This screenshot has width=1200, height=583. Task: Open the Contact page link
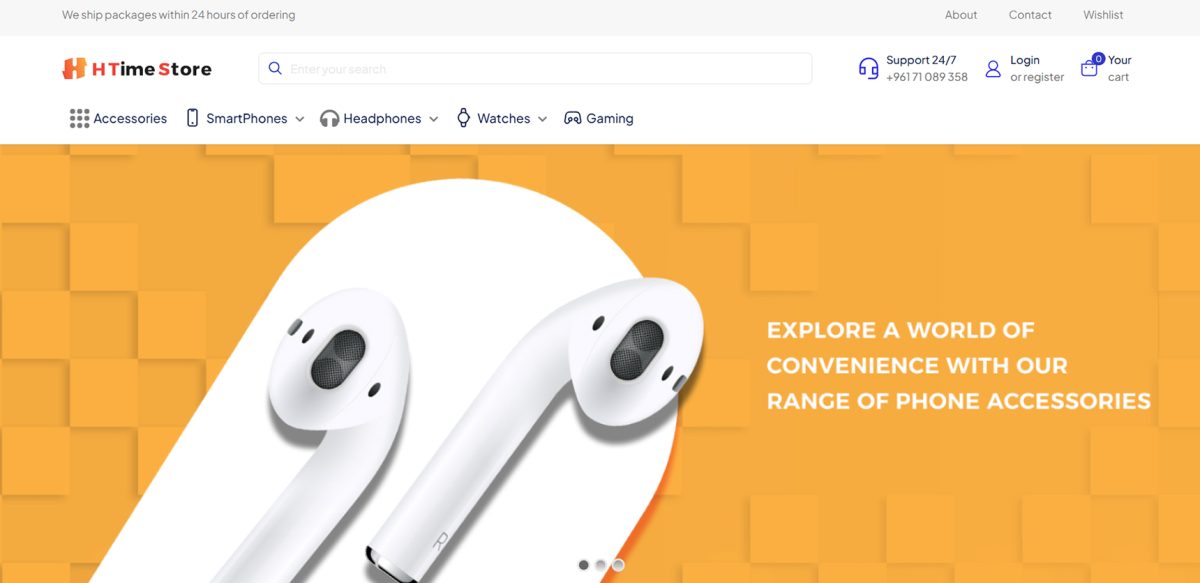coord(1030,15)
